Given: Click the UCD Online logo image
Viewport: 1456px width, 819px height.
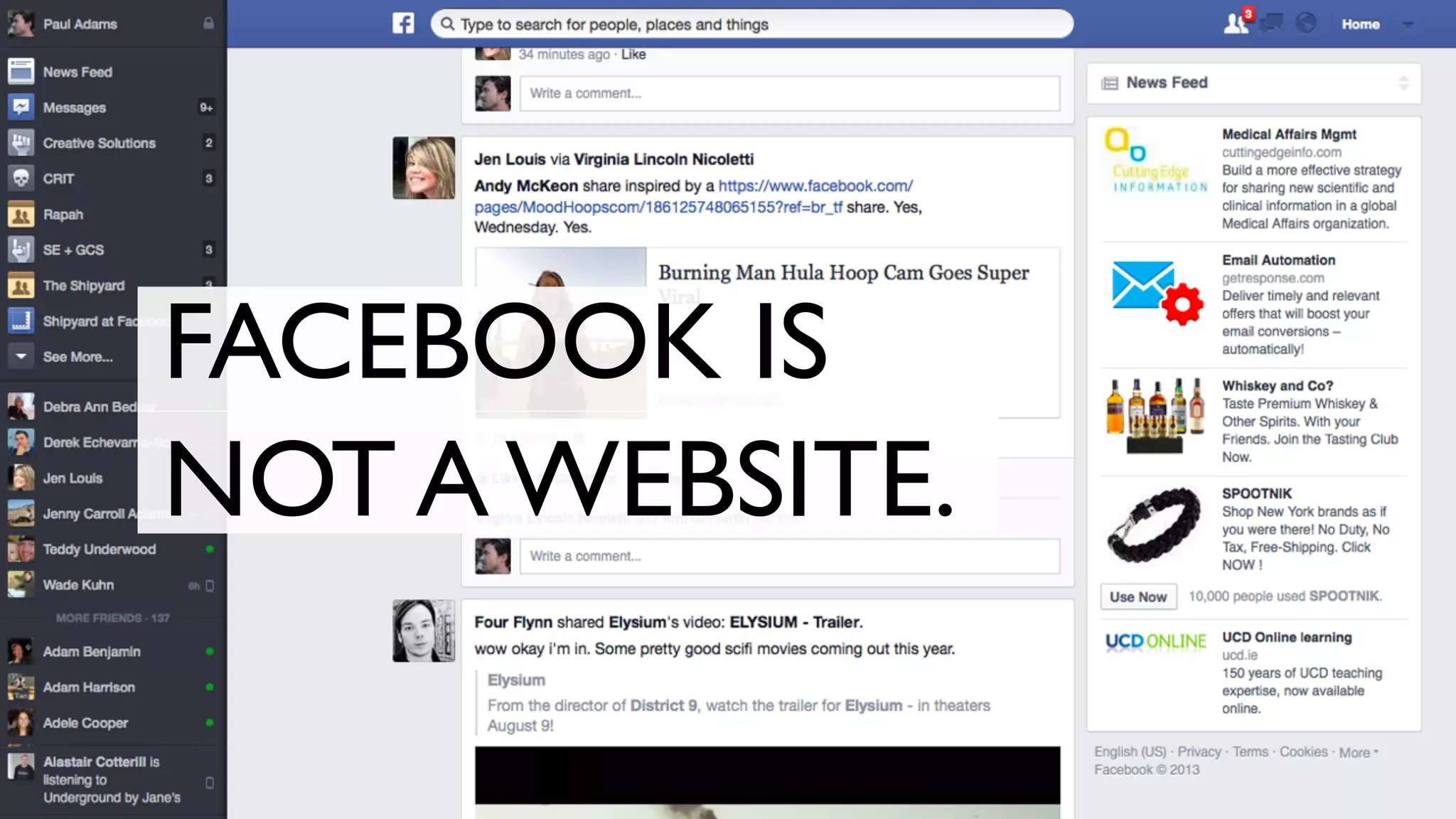Looking at the screenshot, I should (1156, 641).
